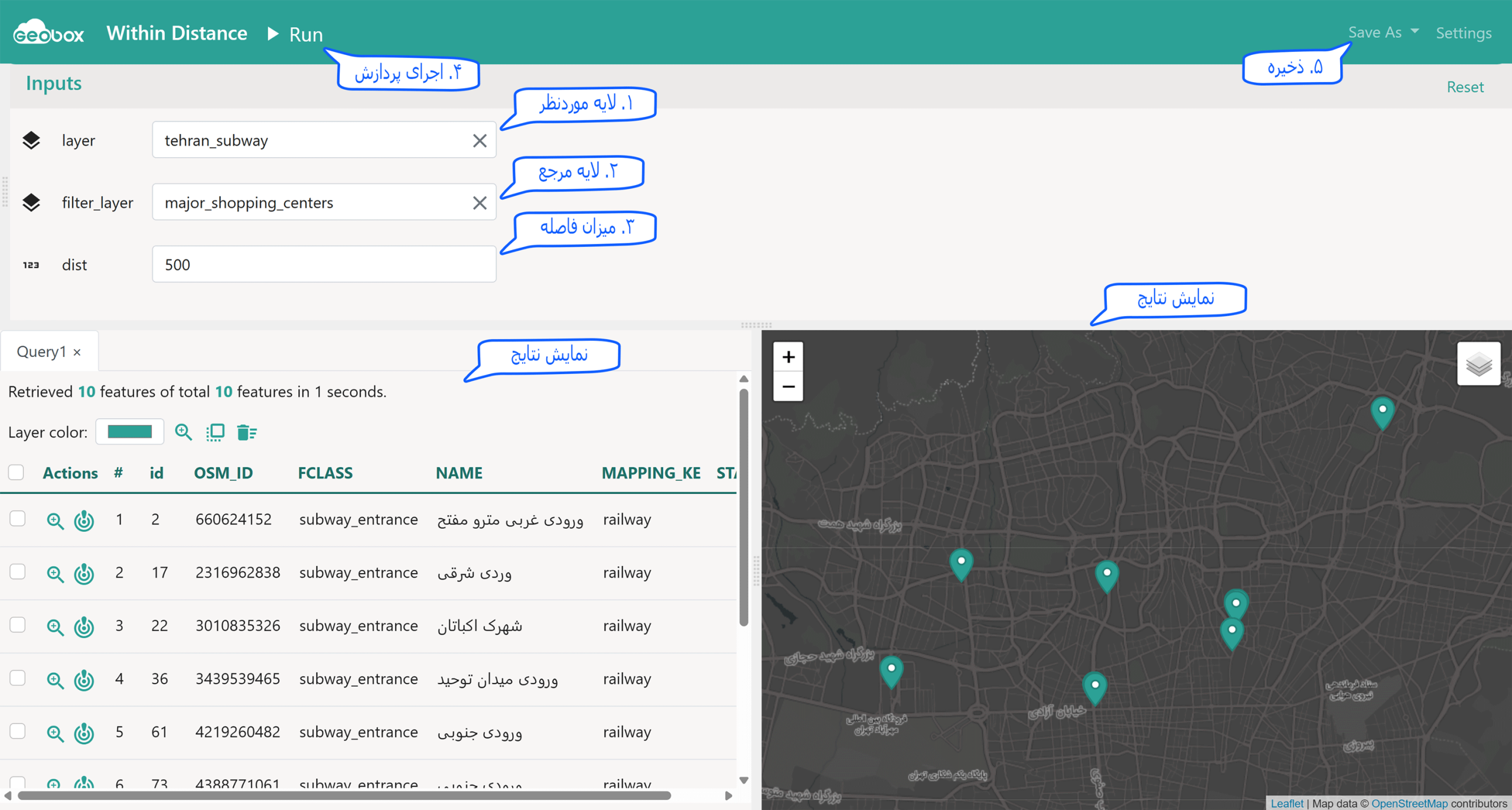Zoom to feature with id 17
Screen dimensions: 1512x810
[55, 574]
